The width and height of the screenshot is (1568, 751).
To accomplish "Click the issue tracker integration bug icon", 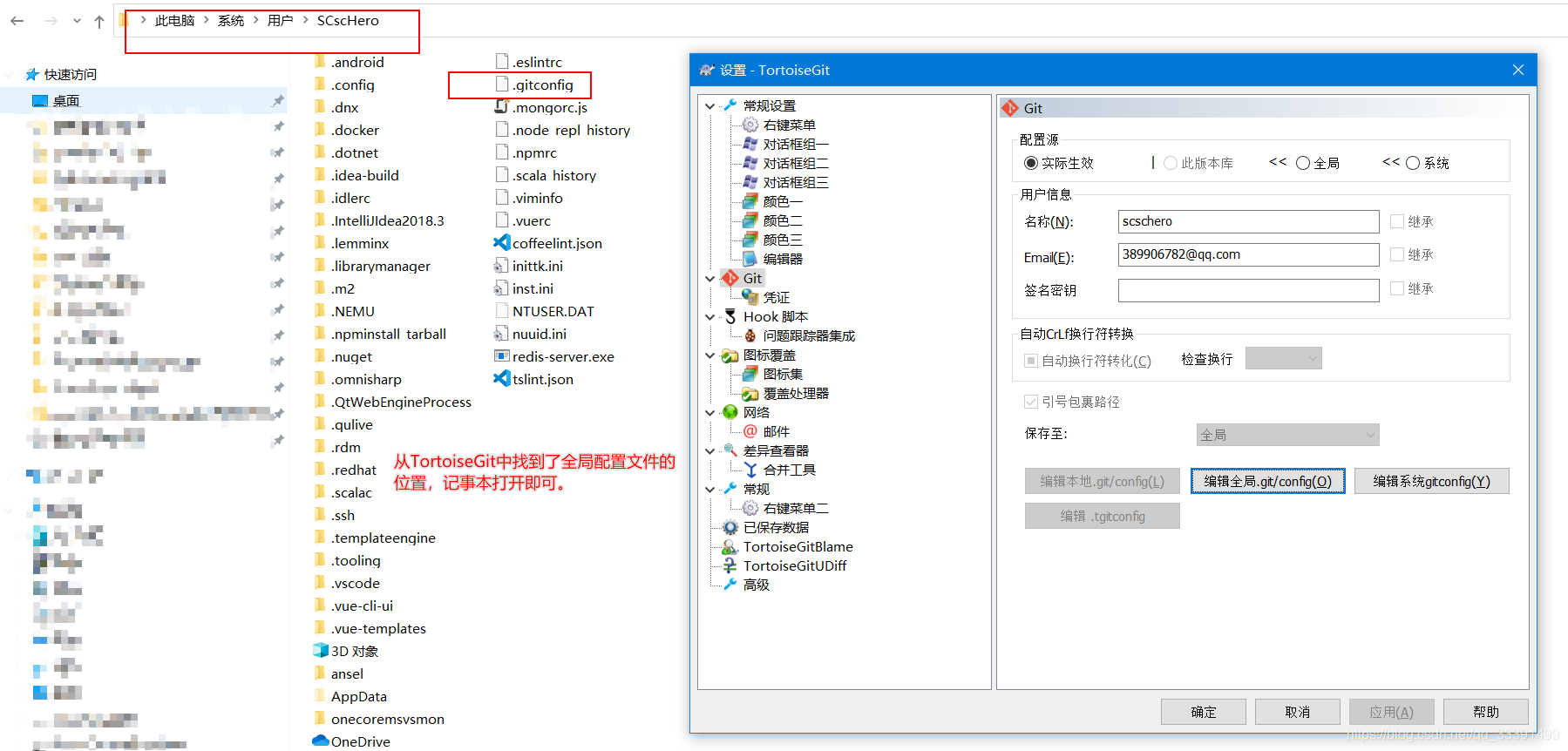I will (x=750, y=335).
